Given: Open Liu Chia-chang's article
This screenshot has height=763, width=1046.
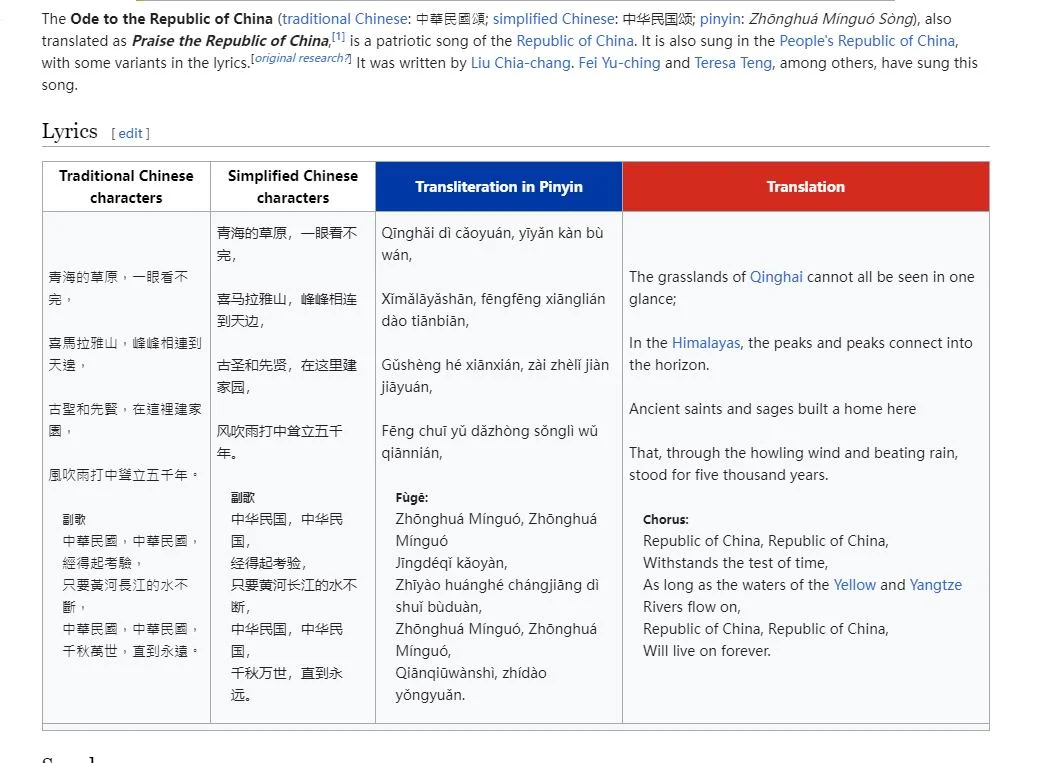Looking at the screenshot, I should [x=521, y=63].
